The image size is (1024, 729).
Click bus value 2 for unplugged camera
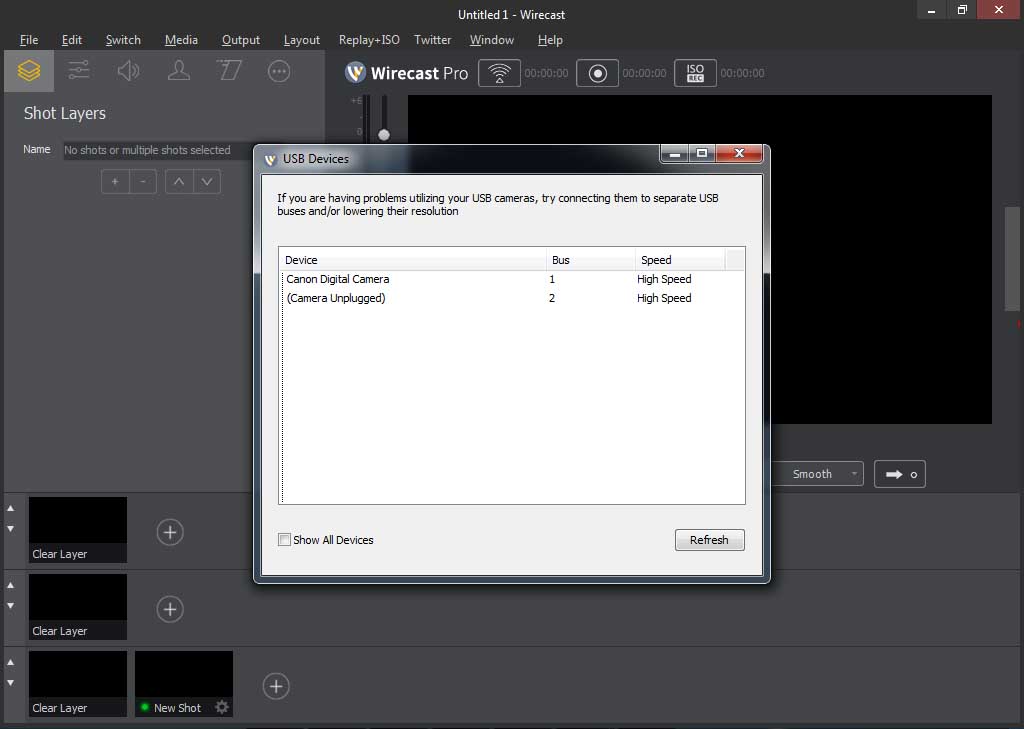pos(552,299)
